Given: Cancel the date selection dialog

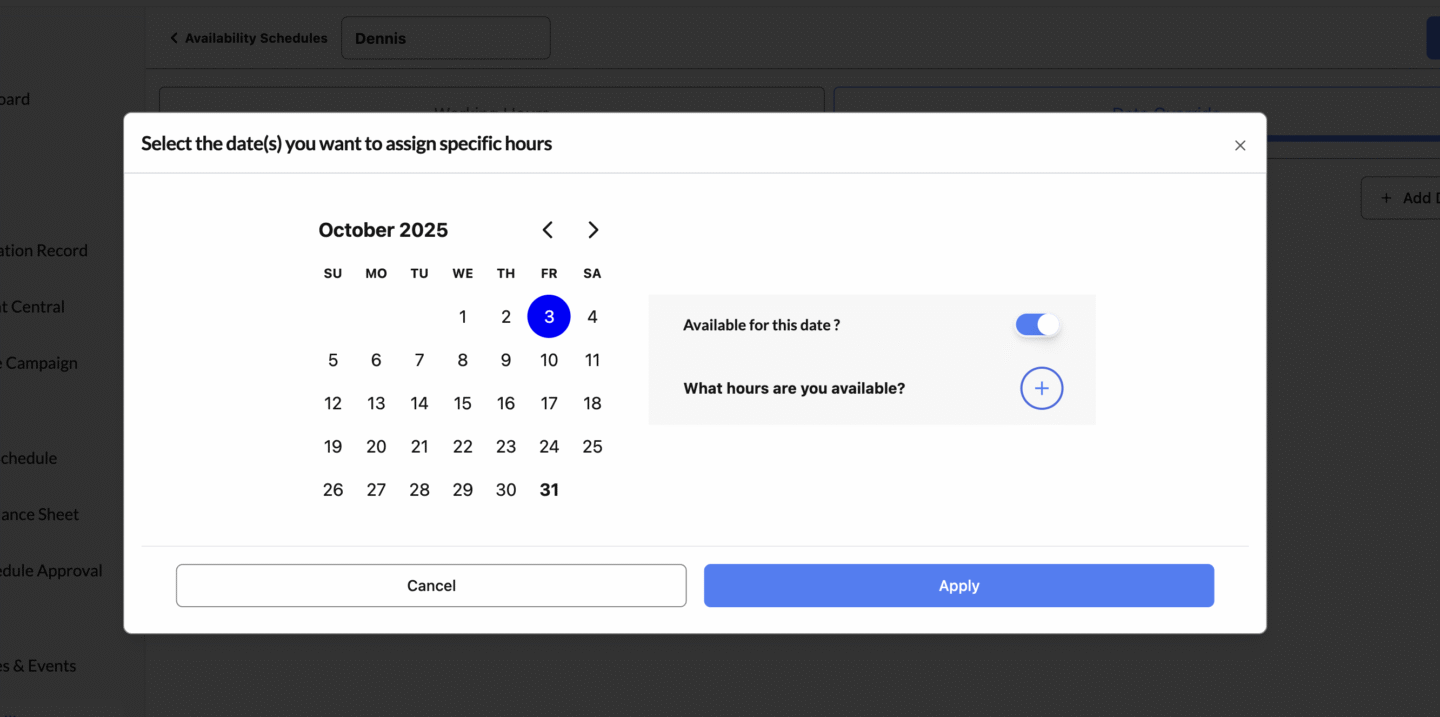Looking at the screenshot, I should pyautogui.click(x=431, y=586).
